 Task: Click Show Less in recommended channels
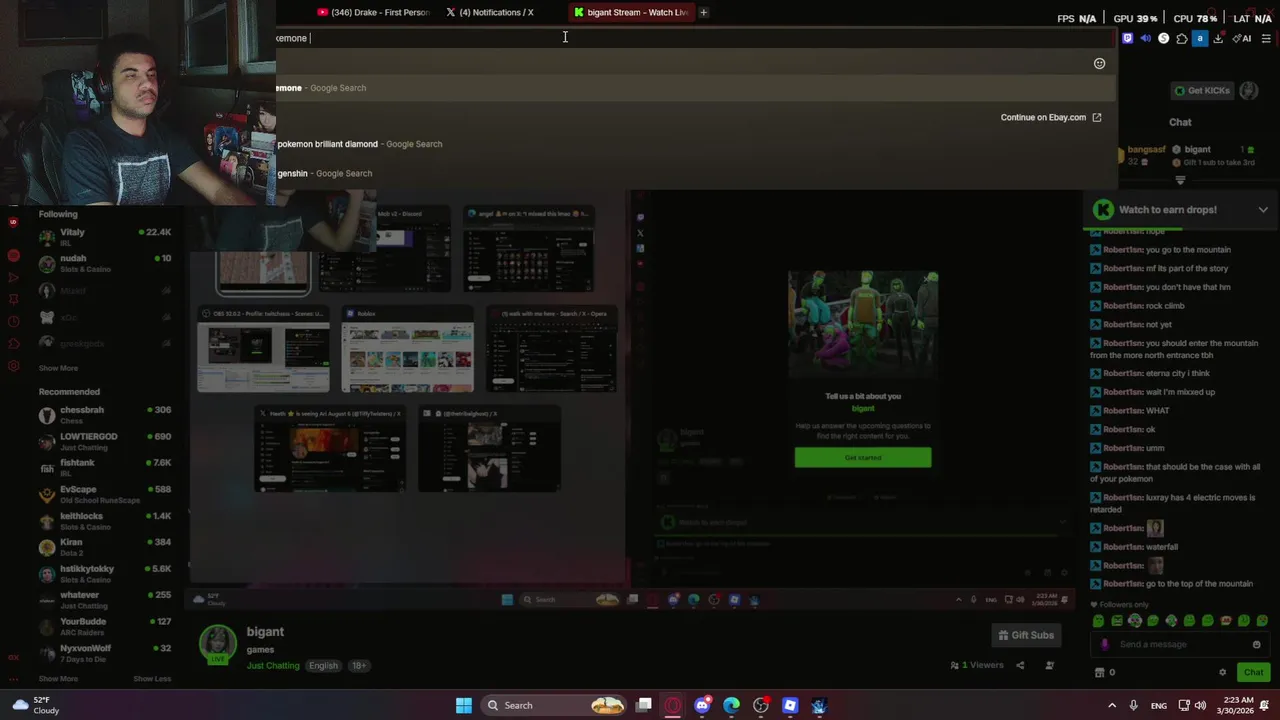(152, 679)
